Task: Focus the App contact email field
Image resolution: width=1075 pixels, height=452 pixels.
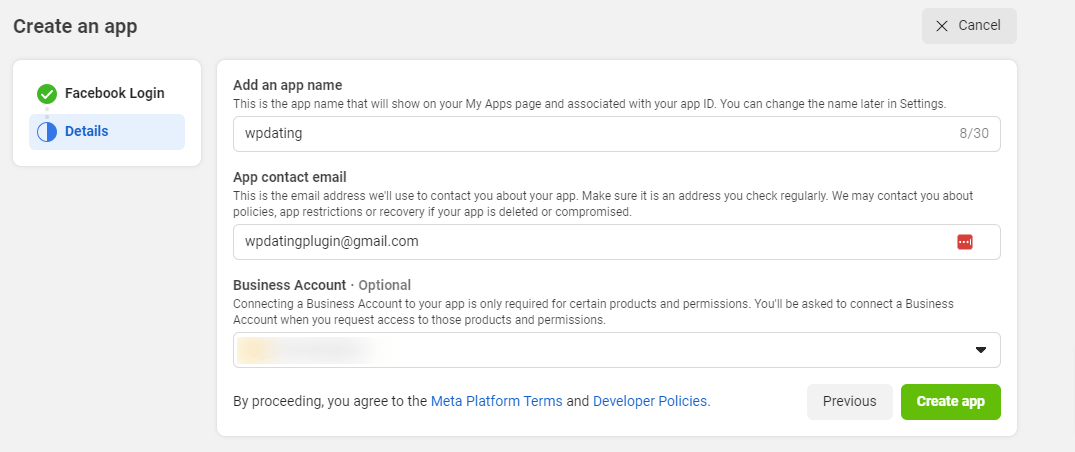Action: (x=616, y=242)
